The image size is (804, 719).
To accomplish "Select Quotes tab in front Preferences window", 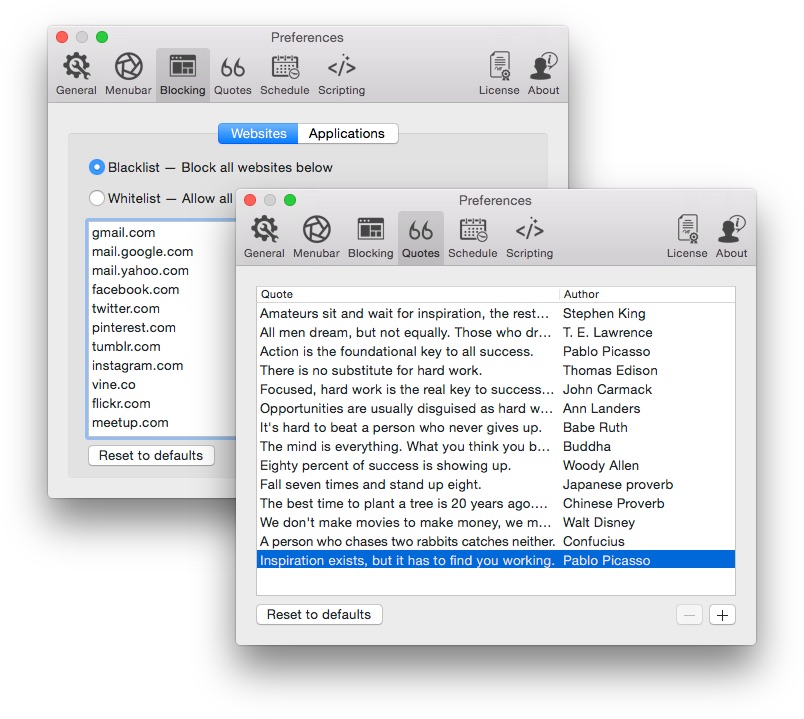I will (x=420, y=237).
